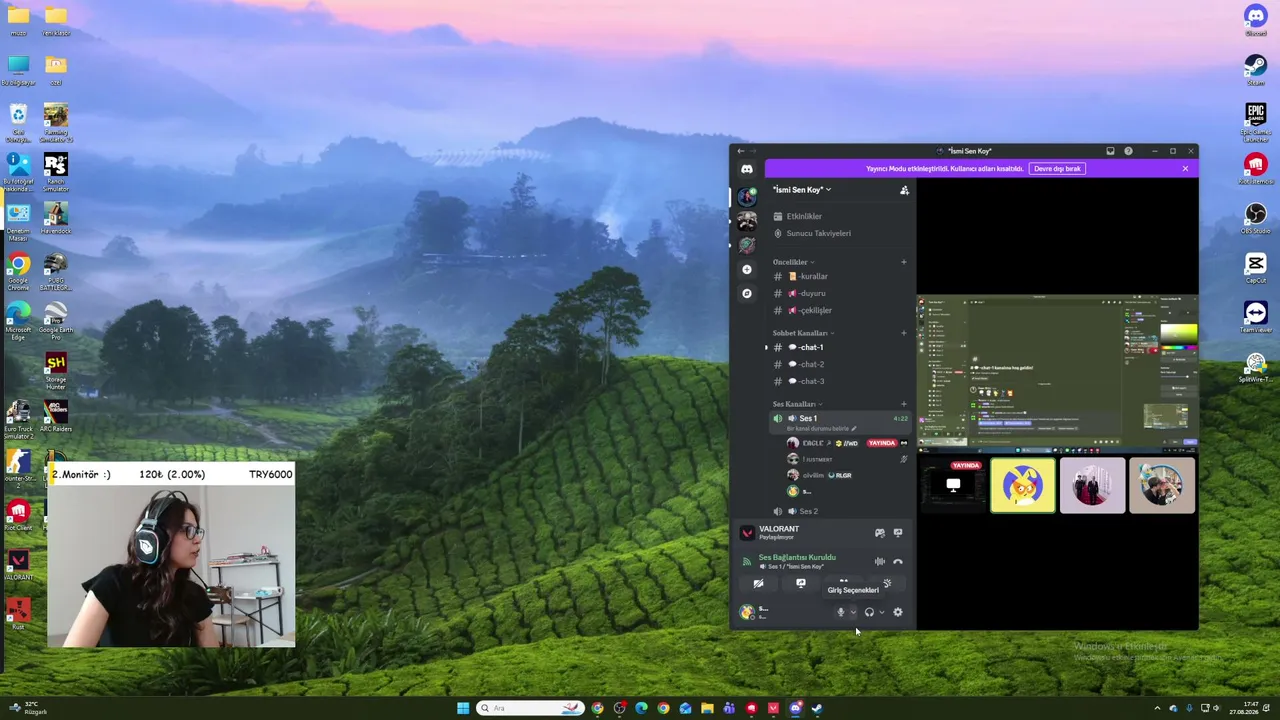Share the VALORANT screen stream icon
This screenshot has width=1280, height=720.
[897, 533]
